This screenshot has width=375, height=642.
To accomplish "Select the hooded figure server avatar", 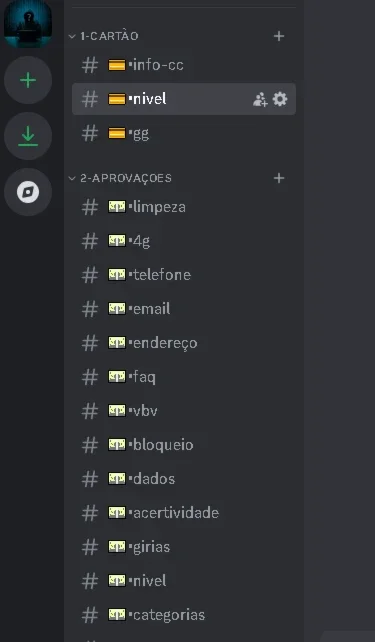I will pos(28,23).
